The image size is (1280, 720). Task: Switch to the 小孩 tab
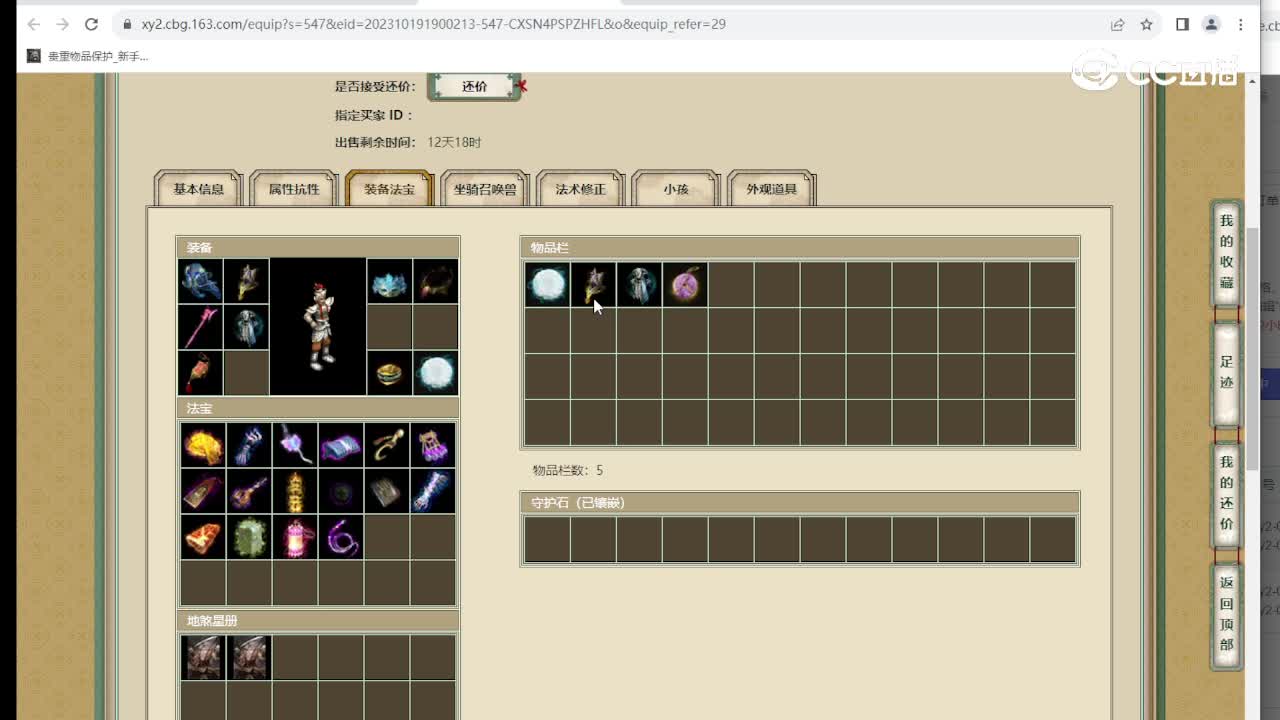[x=676, y=189]
